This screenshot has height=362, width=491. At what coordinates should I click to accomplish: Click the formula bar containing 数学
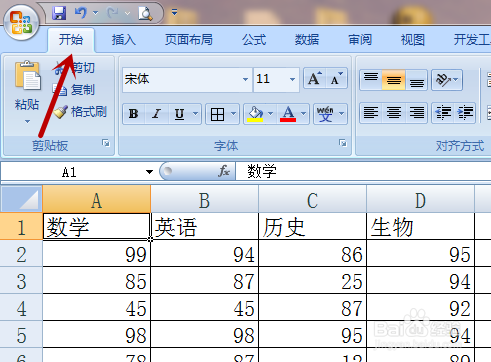click(363, 172)
